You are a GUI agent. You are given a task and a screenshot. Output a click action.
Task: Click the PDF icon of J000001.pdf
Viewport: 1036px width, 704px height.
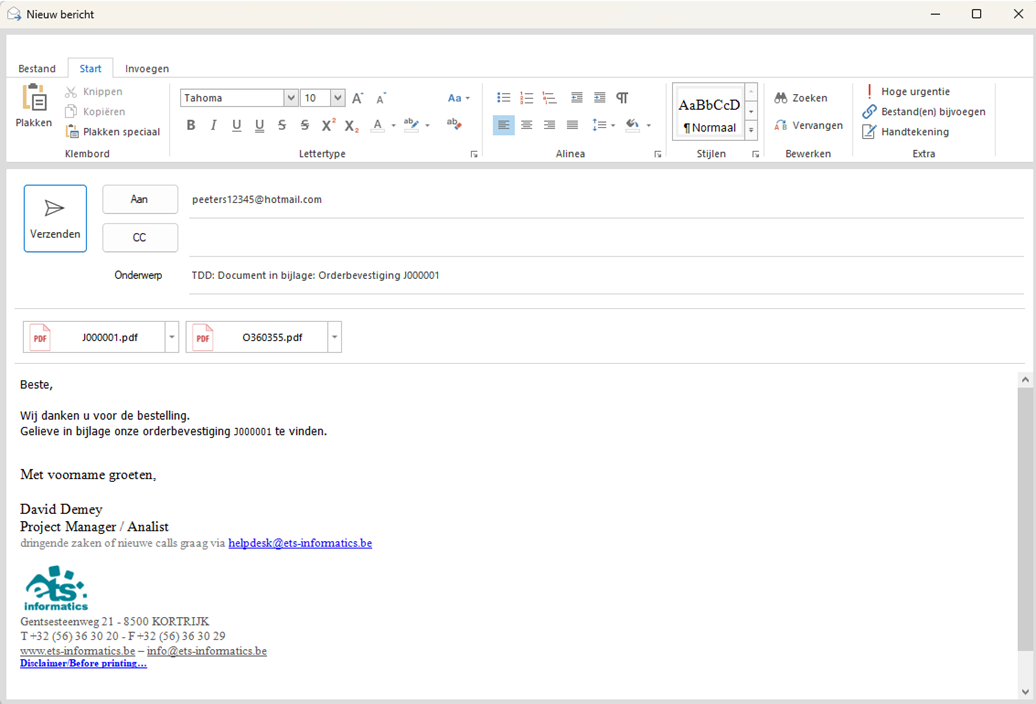coord(40,337)
